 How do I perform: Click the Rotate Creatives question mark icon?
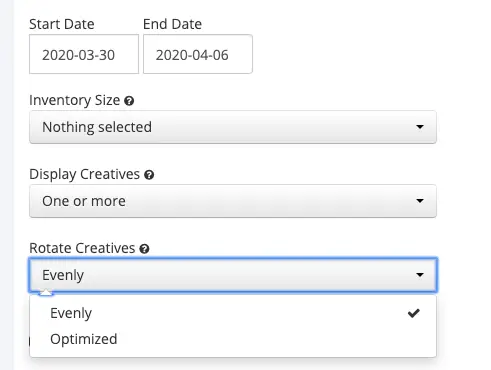tap(144, 249)
